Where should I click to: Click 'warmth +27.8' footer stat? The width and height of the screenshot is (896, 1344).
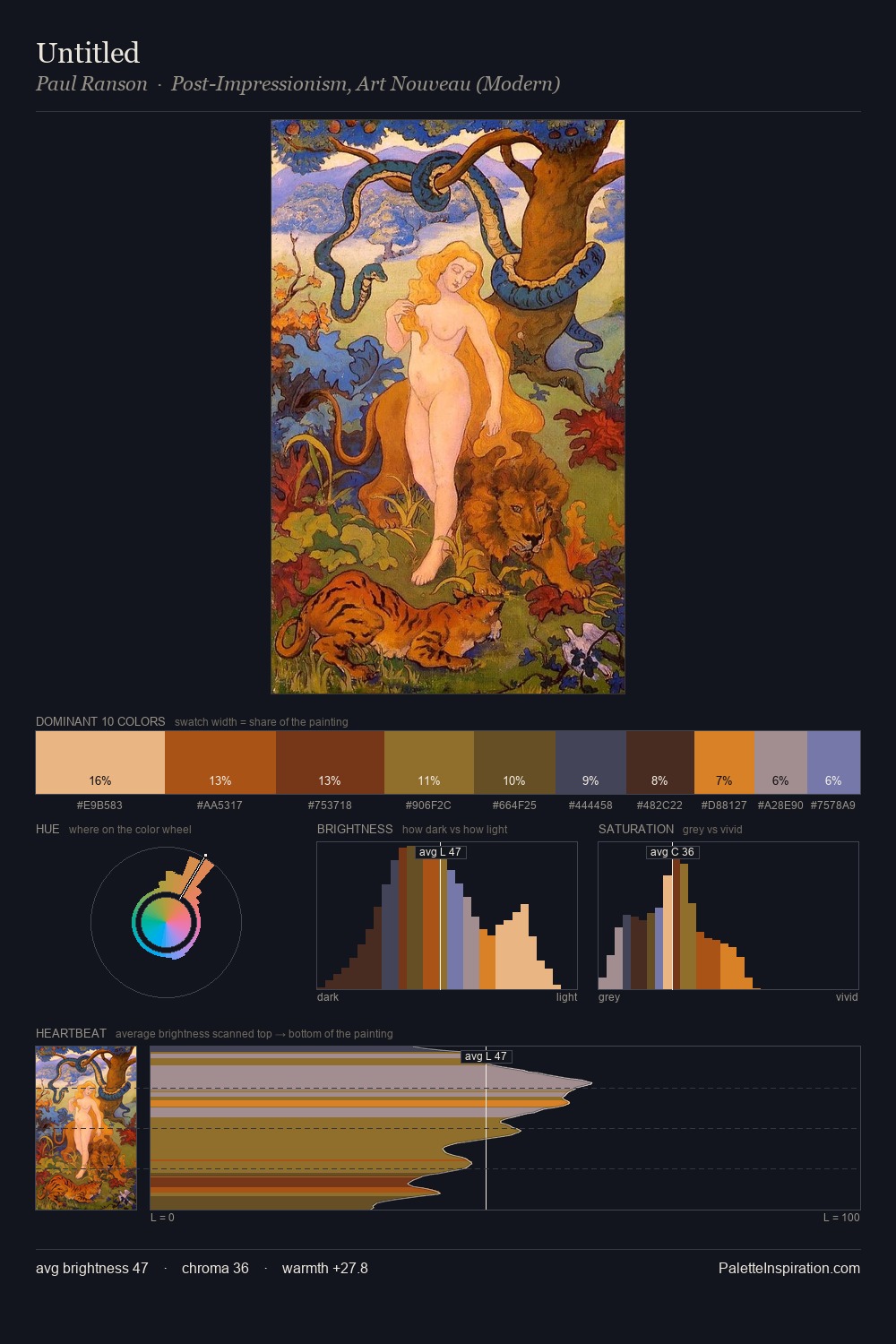click(325, 1269)
